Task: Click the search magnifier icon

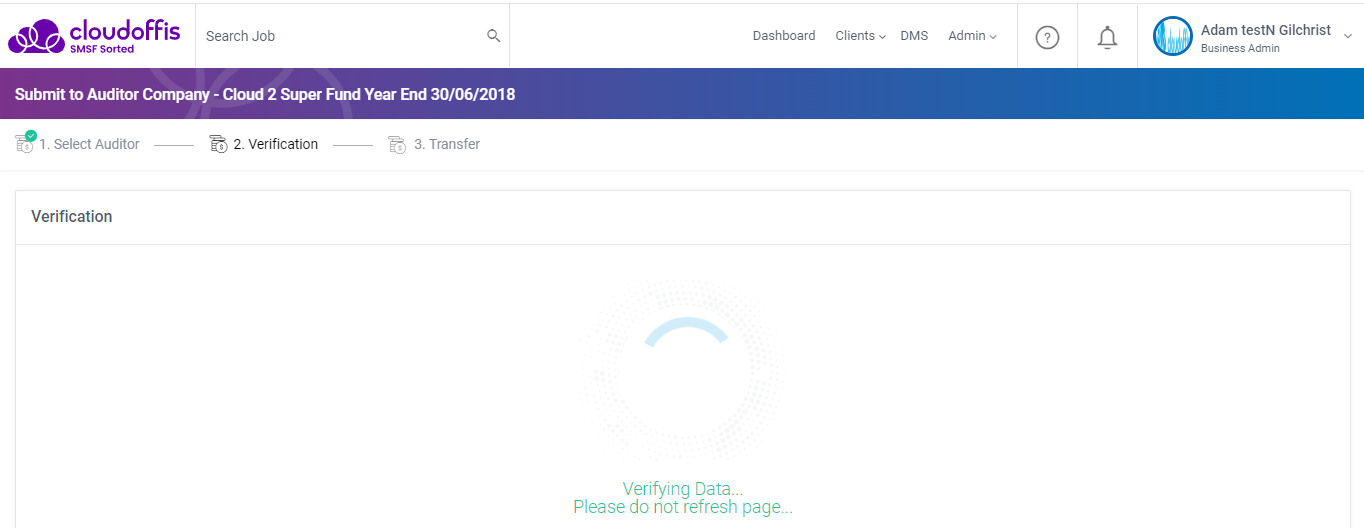Action: click(493, 36)
